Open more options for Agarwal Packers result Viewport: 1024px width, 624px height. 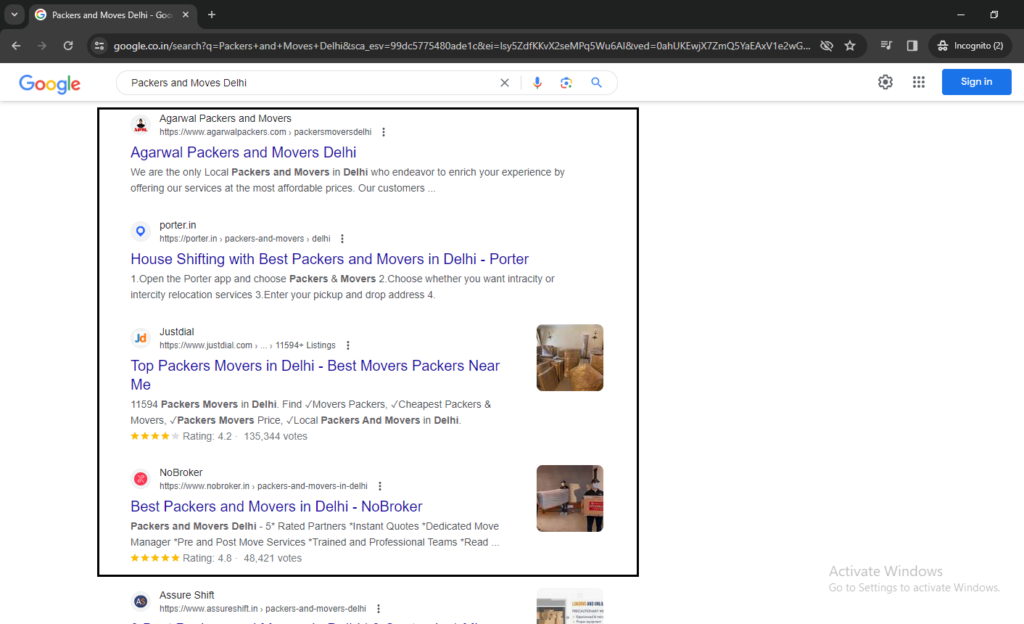click(384, 132)
